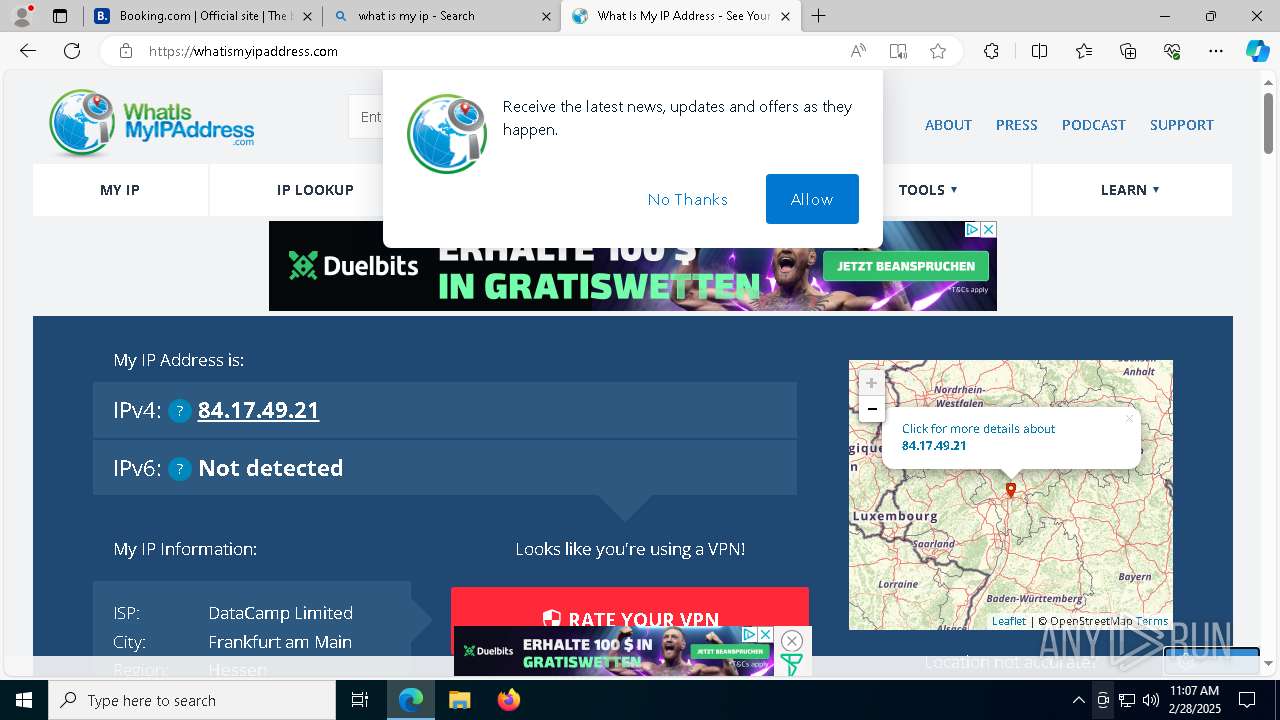This screenshot has height=720, width=1280.
Task: Open Browser essentials heart icon
Action: click(x=1172, y=51)
